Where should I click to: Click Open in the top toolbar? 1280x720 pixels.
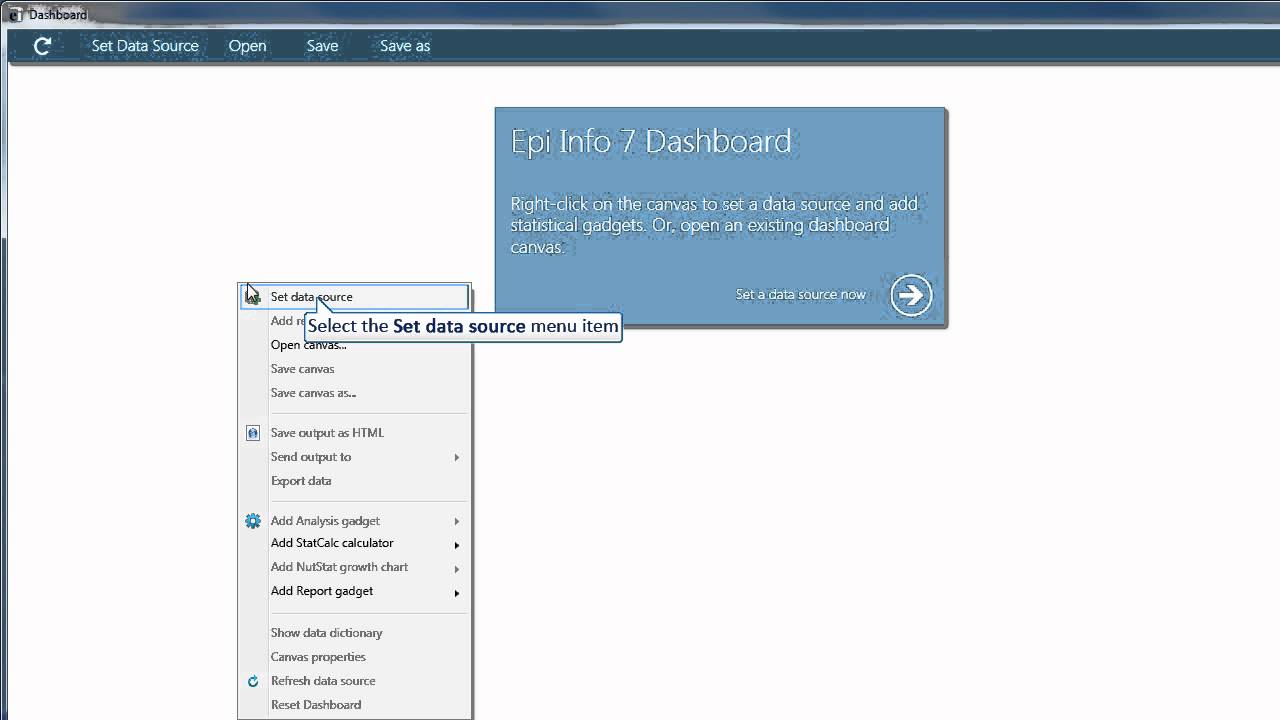(247, 46)
